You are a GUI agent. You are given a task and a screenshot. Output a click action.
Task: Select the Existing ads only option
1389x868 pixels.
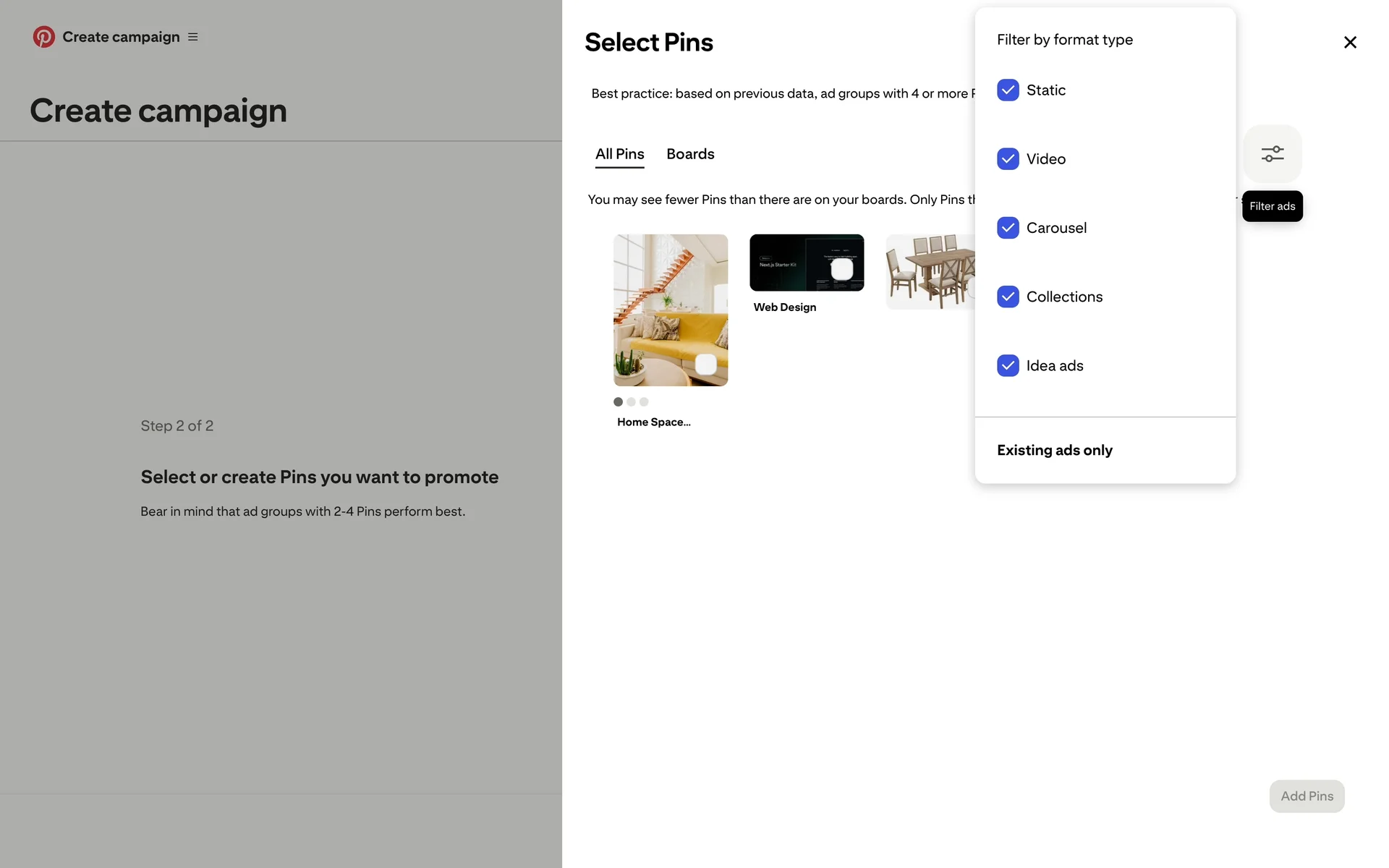coord(1054,451)
